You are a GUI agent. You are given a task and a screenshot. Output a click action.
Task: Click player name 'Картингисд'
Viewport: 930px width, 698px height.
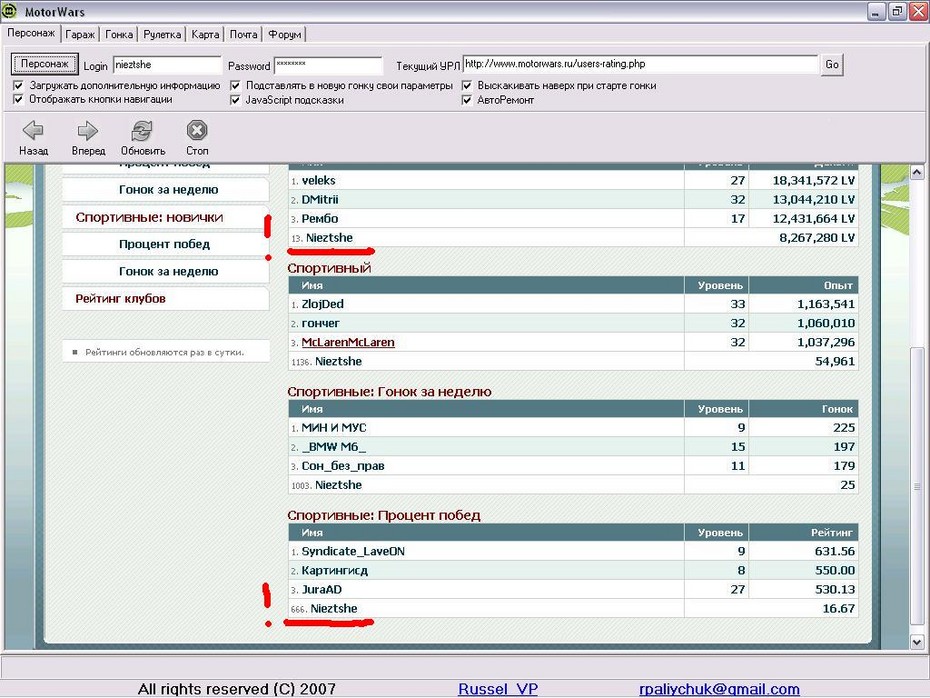coord(335,570)
